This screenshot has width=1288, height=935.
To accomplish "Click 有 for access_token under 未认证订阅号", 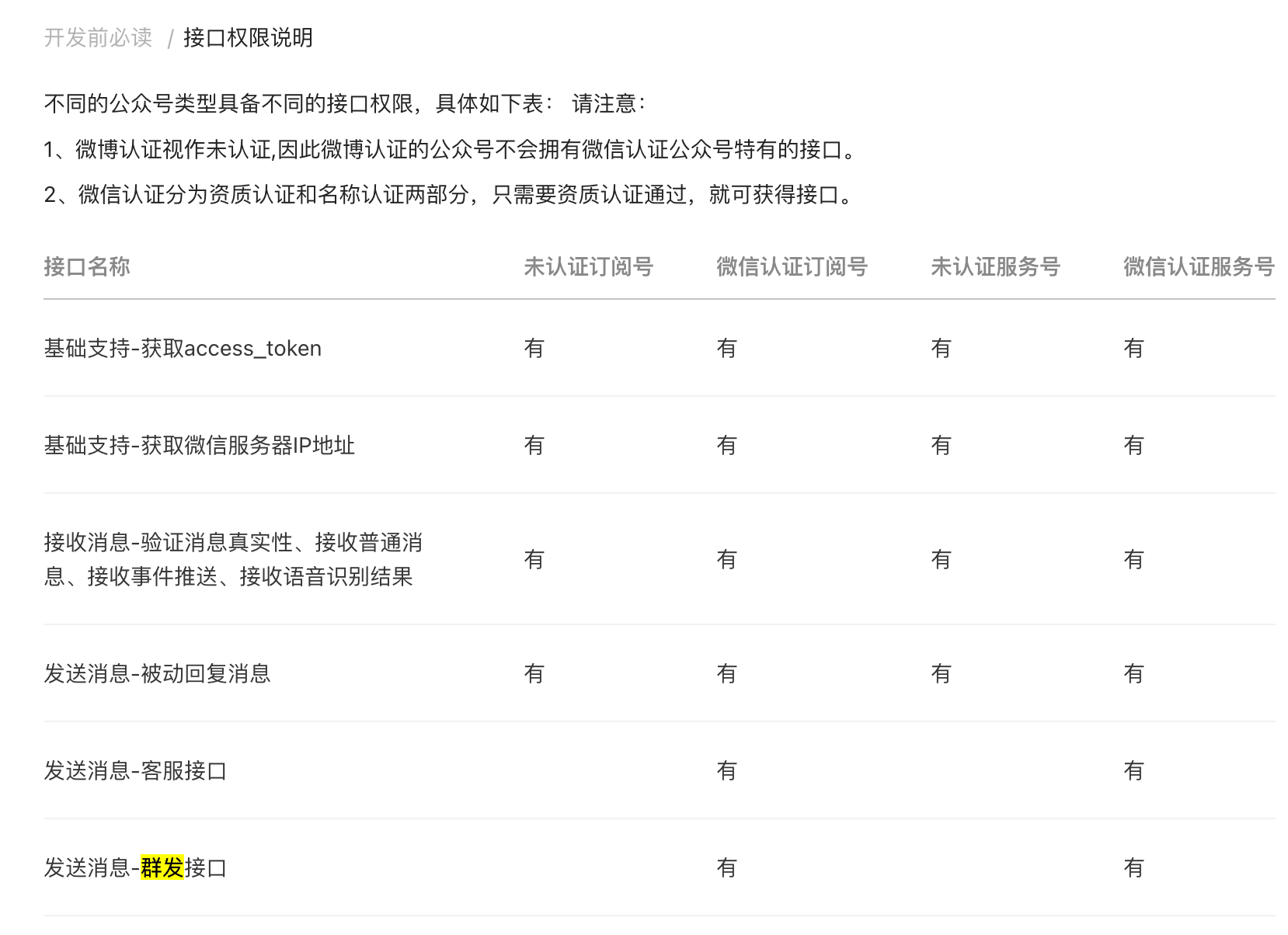I will point(534,348).
